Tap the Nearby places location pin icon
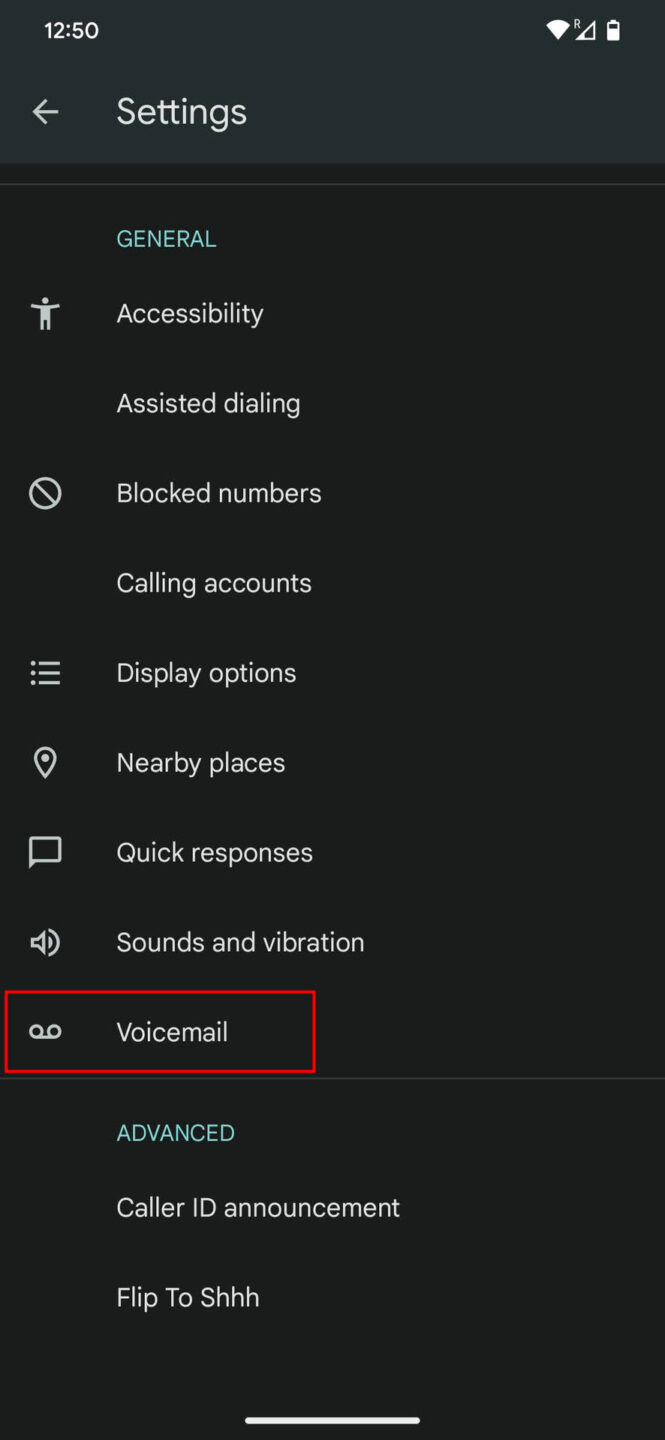 tap(45, 762)
